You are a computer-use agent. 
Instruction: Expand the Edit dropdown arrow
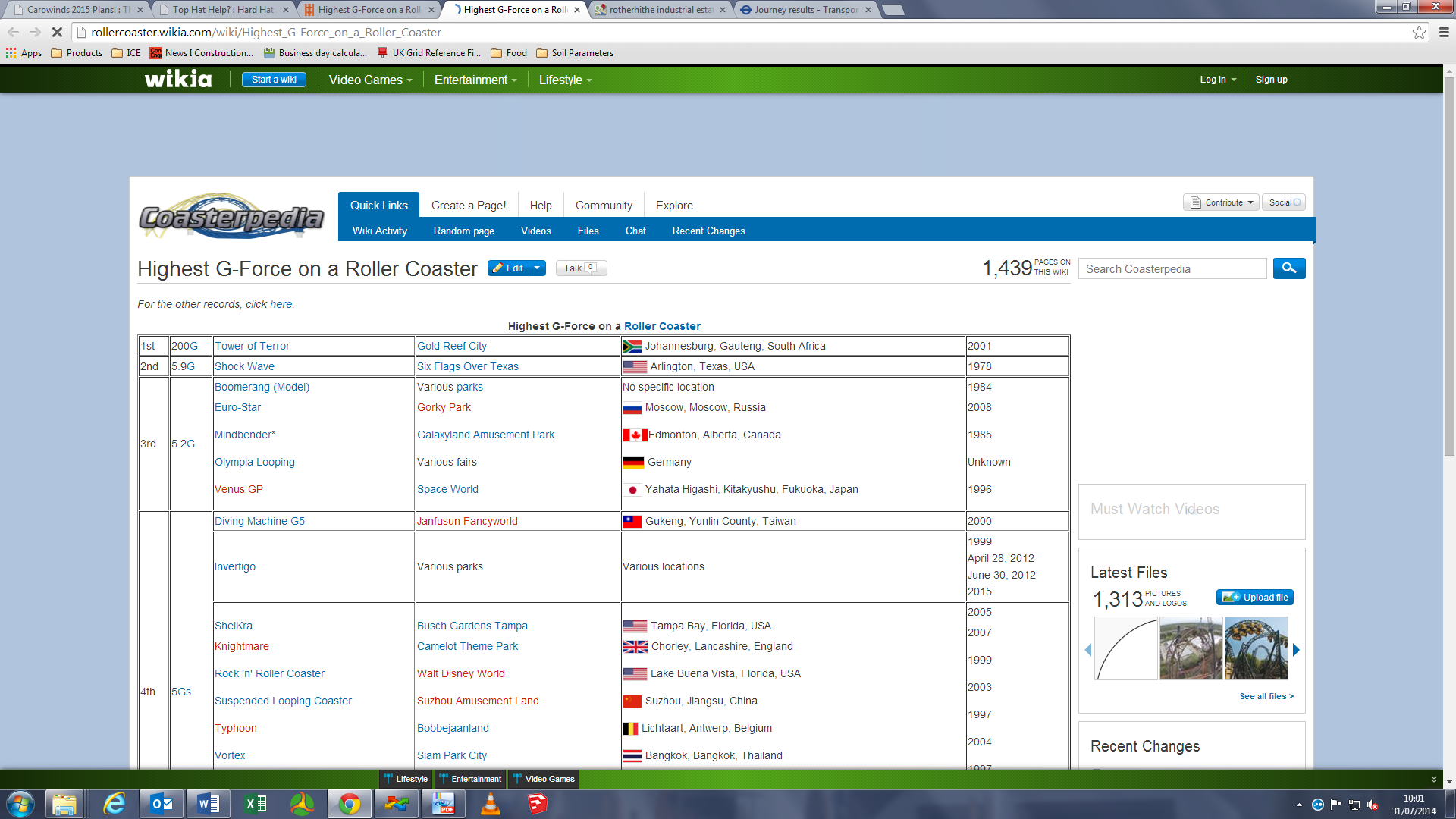[x=537, y=268]
